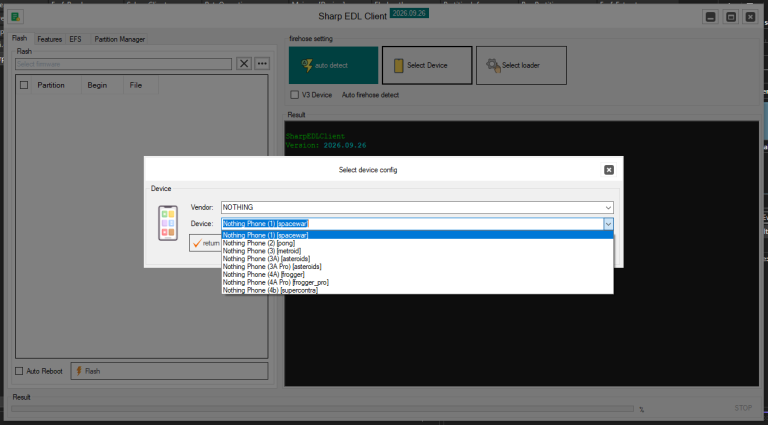Viewport: 768px width, 425px height.
Task: Toggle the V3 Device checkbox
Action: point(294,94)
